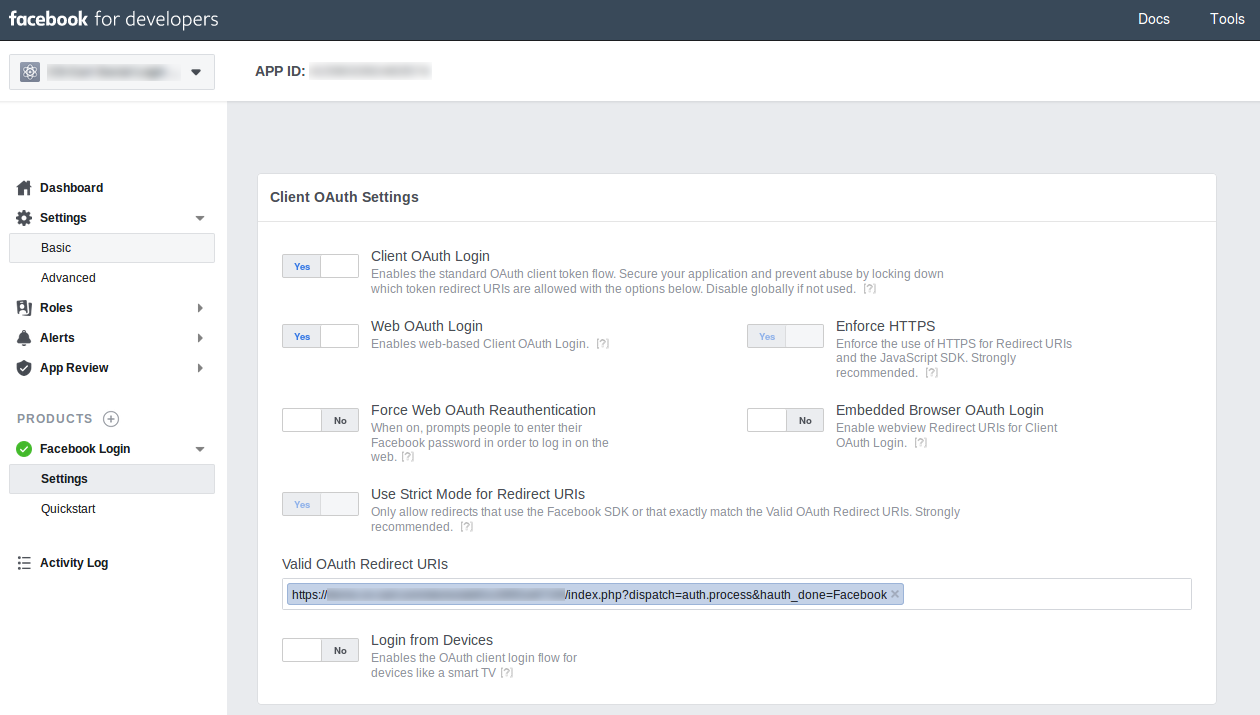
Task: Click the Settings gear icon in sidebar
Action: tap(24, 218)
